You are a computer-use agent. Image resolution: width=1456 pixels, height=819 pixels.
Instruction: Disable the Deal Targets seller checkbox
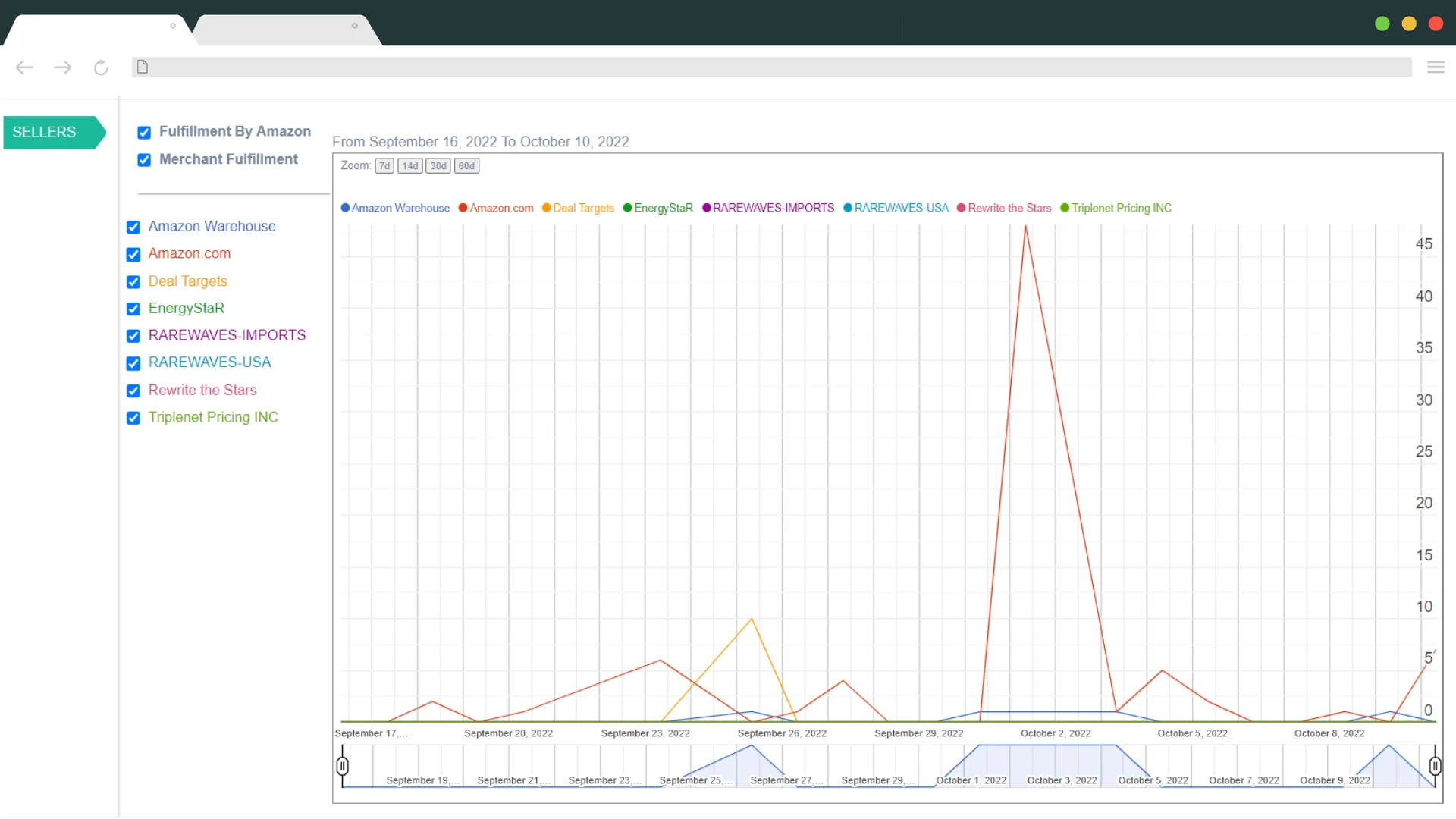click(133, 281)
